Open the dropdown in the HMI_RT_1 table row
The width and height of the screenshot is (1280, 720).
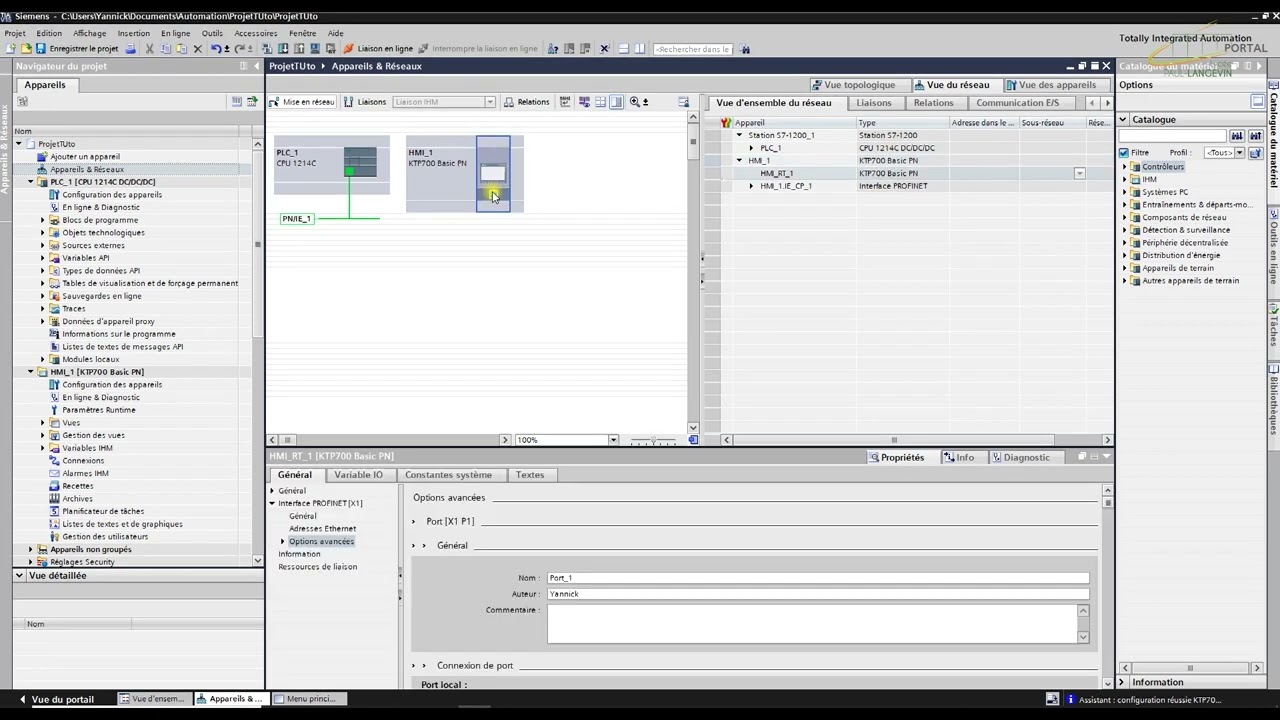coord(1079,173)
